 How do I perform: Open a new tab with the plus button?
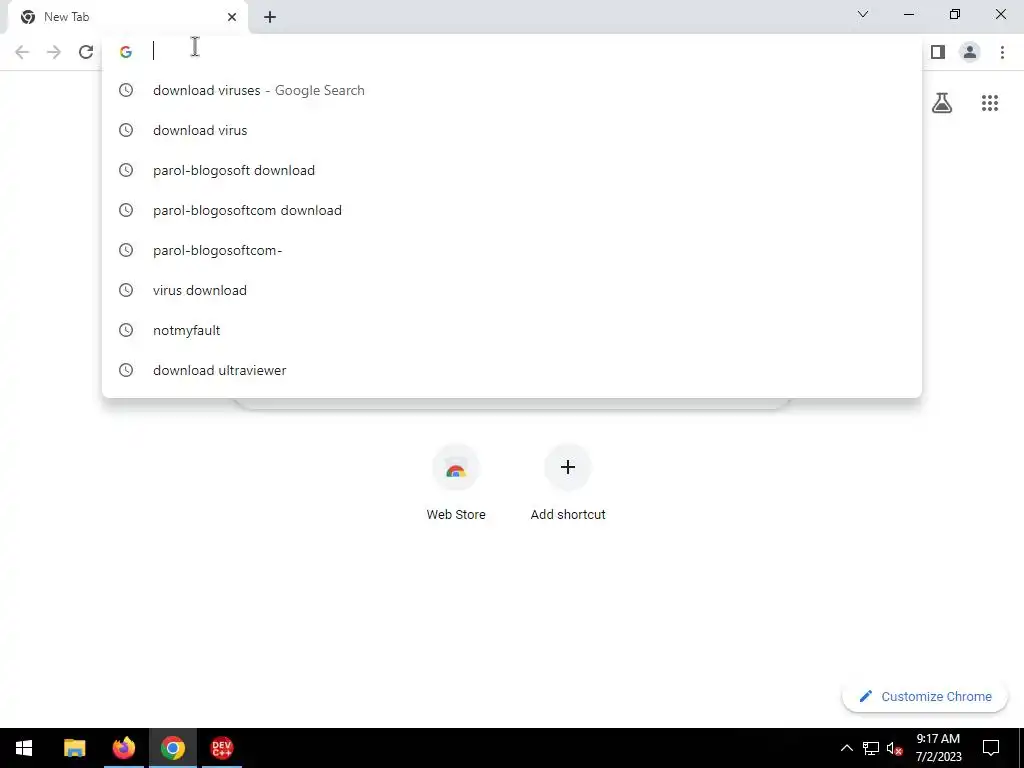tap(270, 17)
